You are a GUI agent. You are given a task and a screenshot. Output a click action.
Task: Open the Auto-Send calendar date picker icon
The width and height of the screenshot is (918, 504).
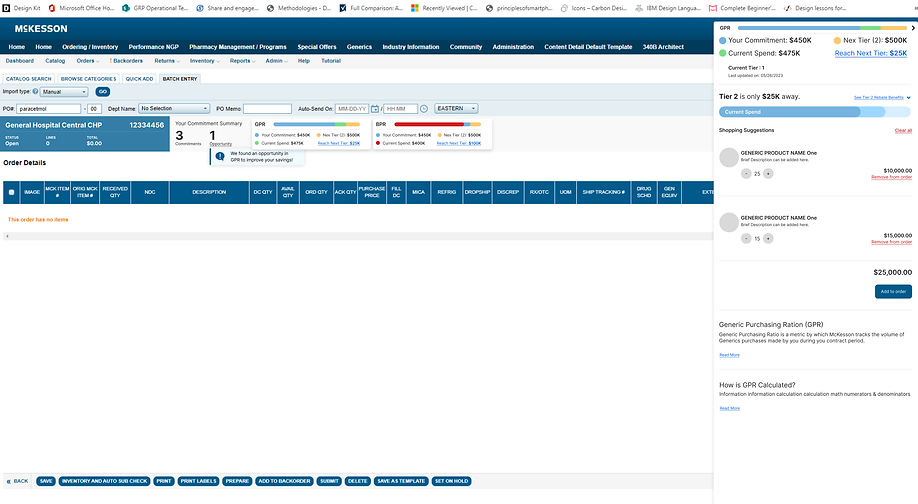375,109
